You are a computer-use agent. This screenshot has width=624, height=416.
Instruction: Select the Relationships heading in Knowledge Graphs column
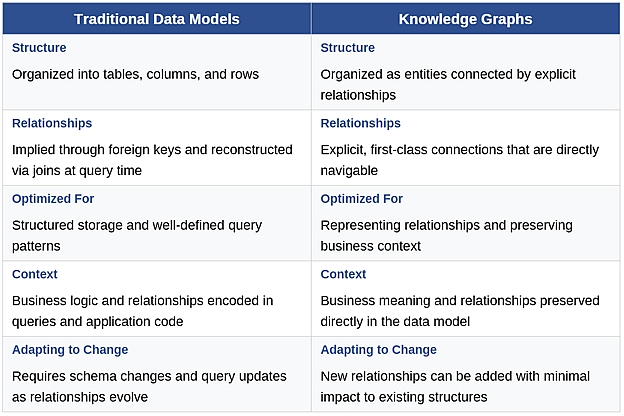(360, 123)
